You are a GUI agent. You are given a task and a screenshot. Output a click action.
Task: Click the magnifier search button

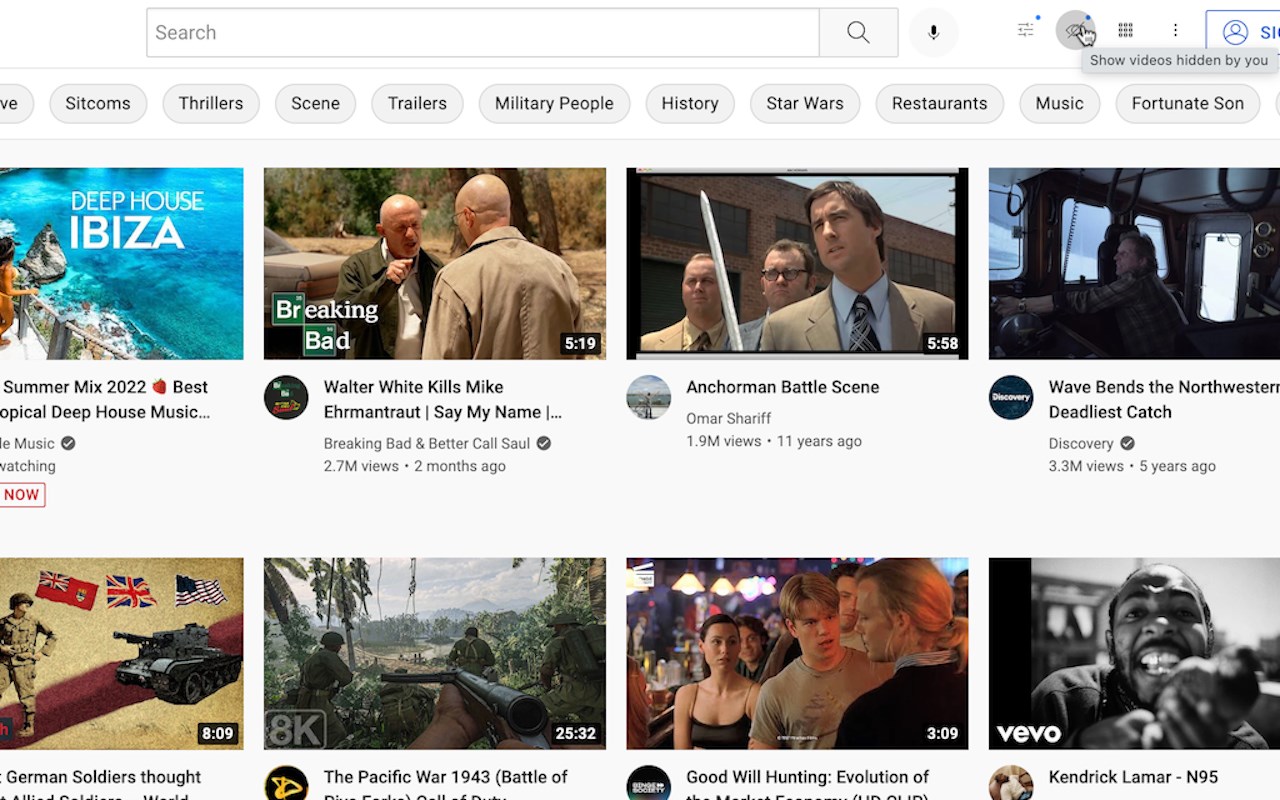pyautogui.click(x=858, y=32)
